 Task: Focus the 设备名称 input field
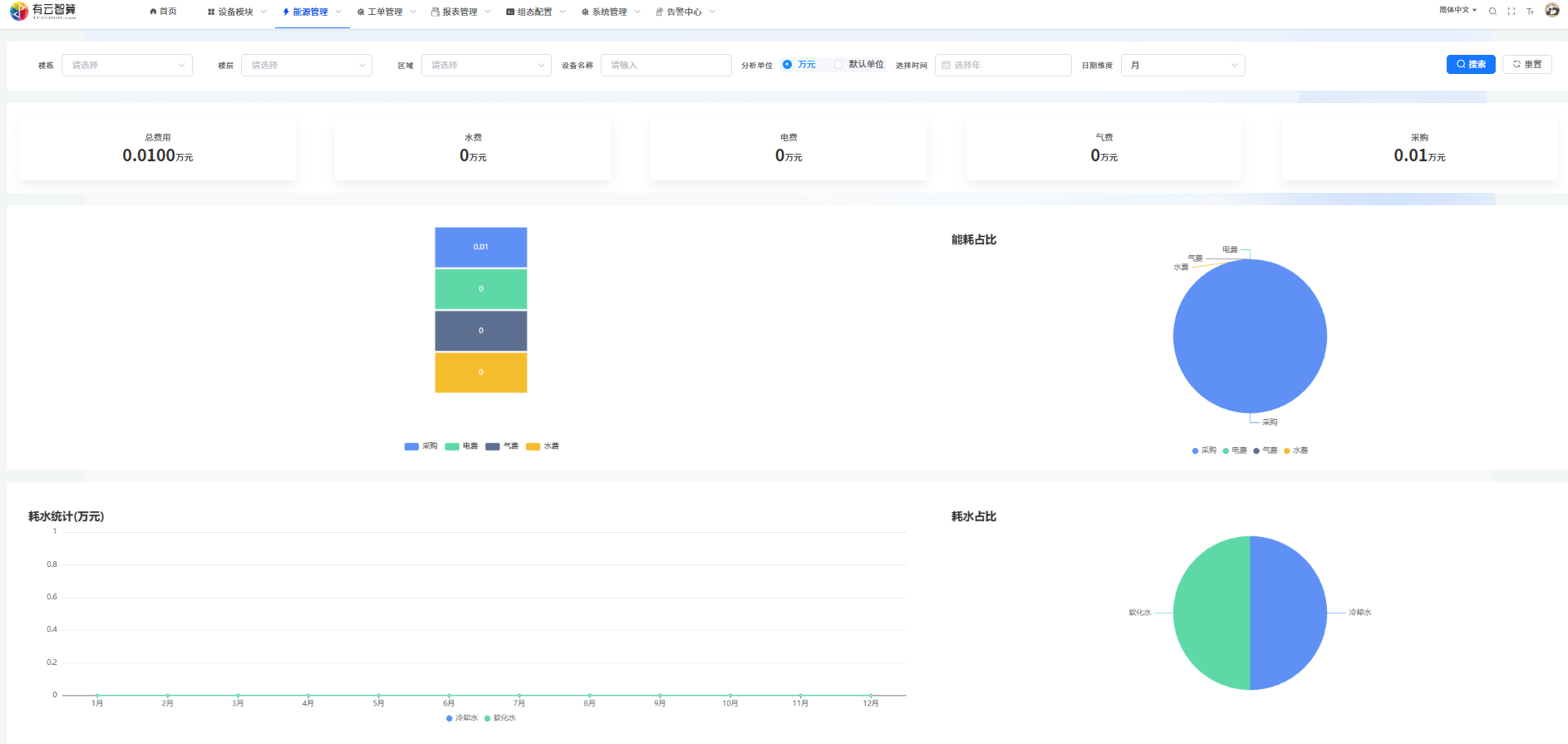pyautogui.click(x=666, y=65)
